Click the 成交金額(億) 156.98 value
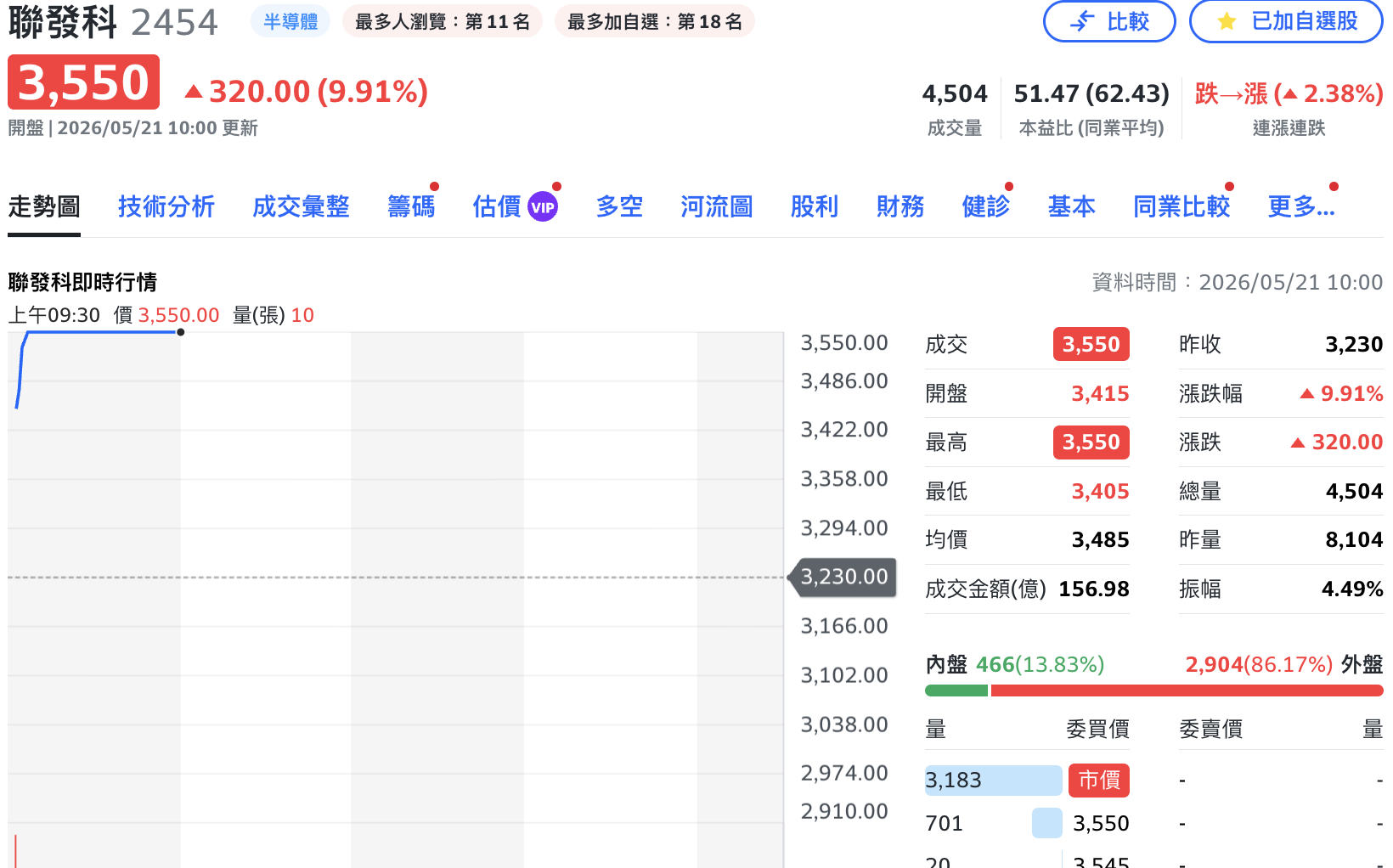This screenshot has height=868, width=1393. coord(1094,589)
